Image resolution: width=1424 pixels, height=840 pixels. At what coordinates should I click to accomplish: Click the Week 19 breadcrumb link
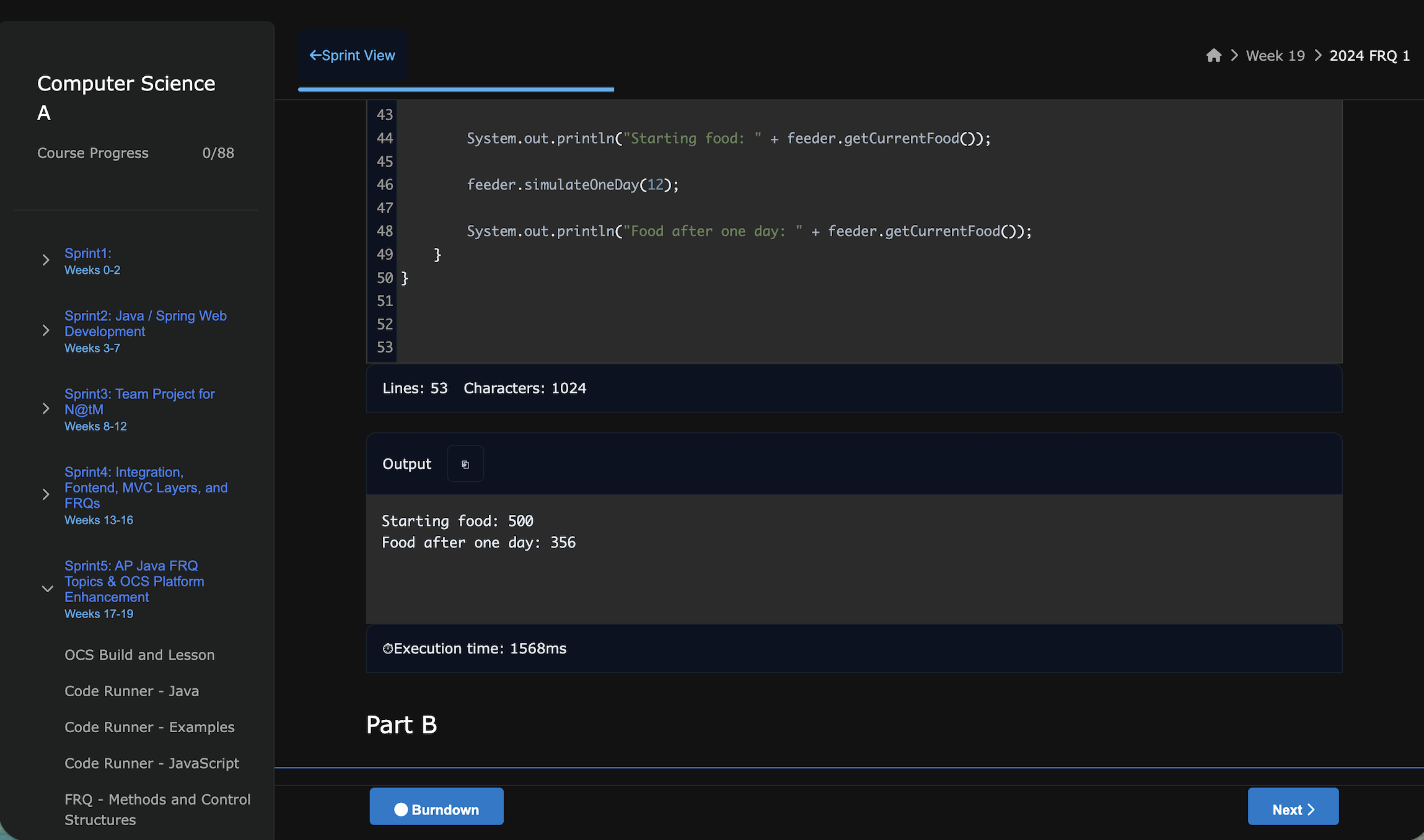1275,56
